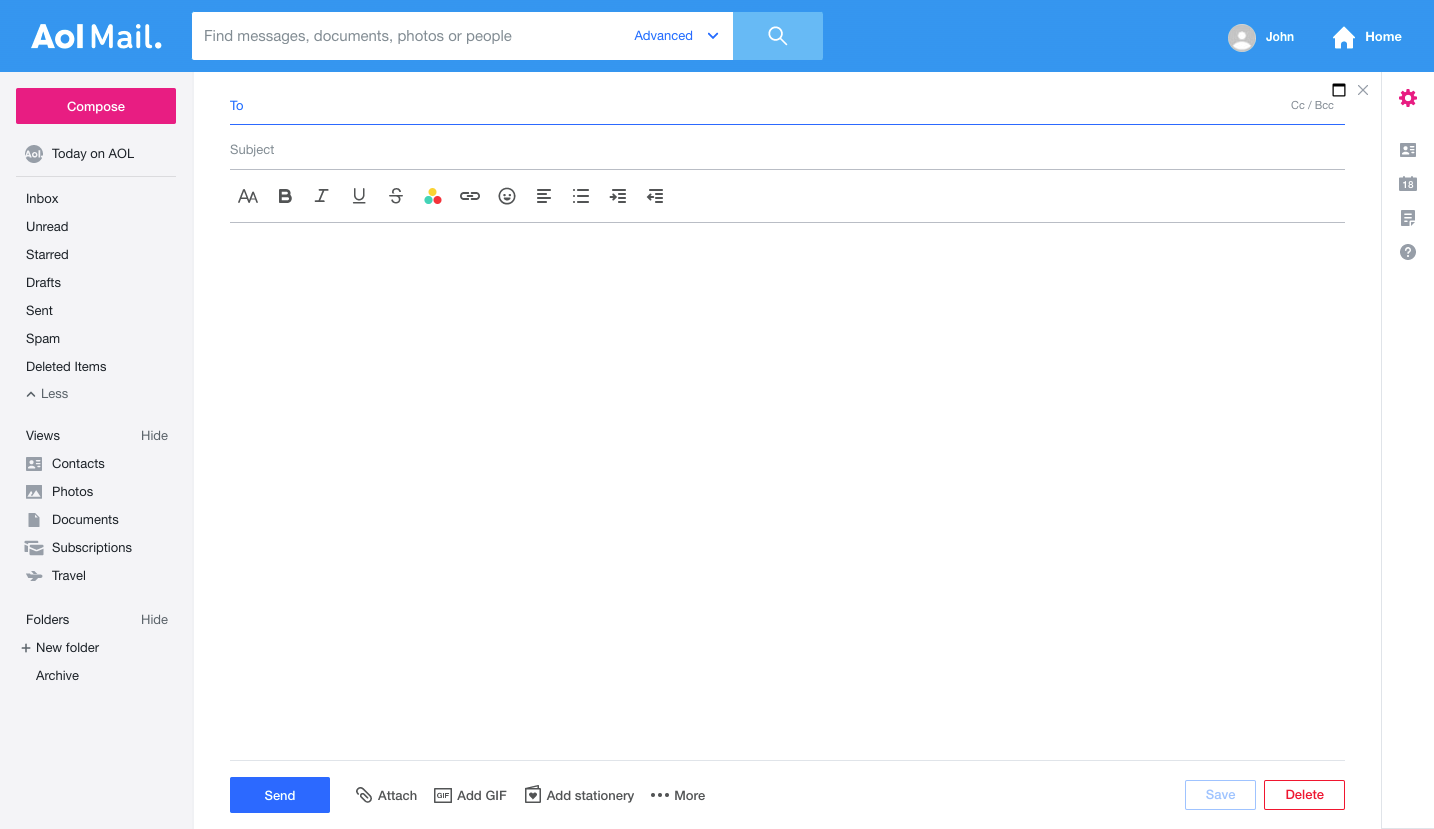The width and height of the screenshot is (1434, 829).
Task: Hide the Views section
Action: coord(154,436)
